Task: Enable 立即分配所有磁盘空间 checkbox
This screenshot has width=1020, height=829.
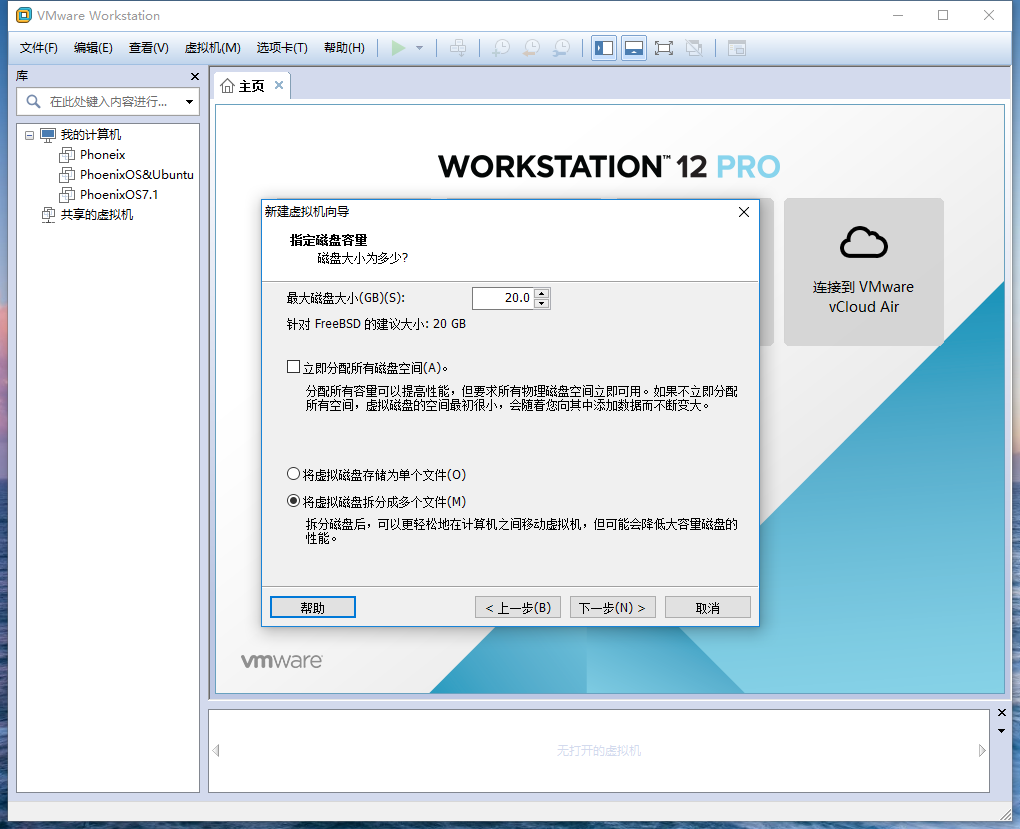Action: [293, 367]
